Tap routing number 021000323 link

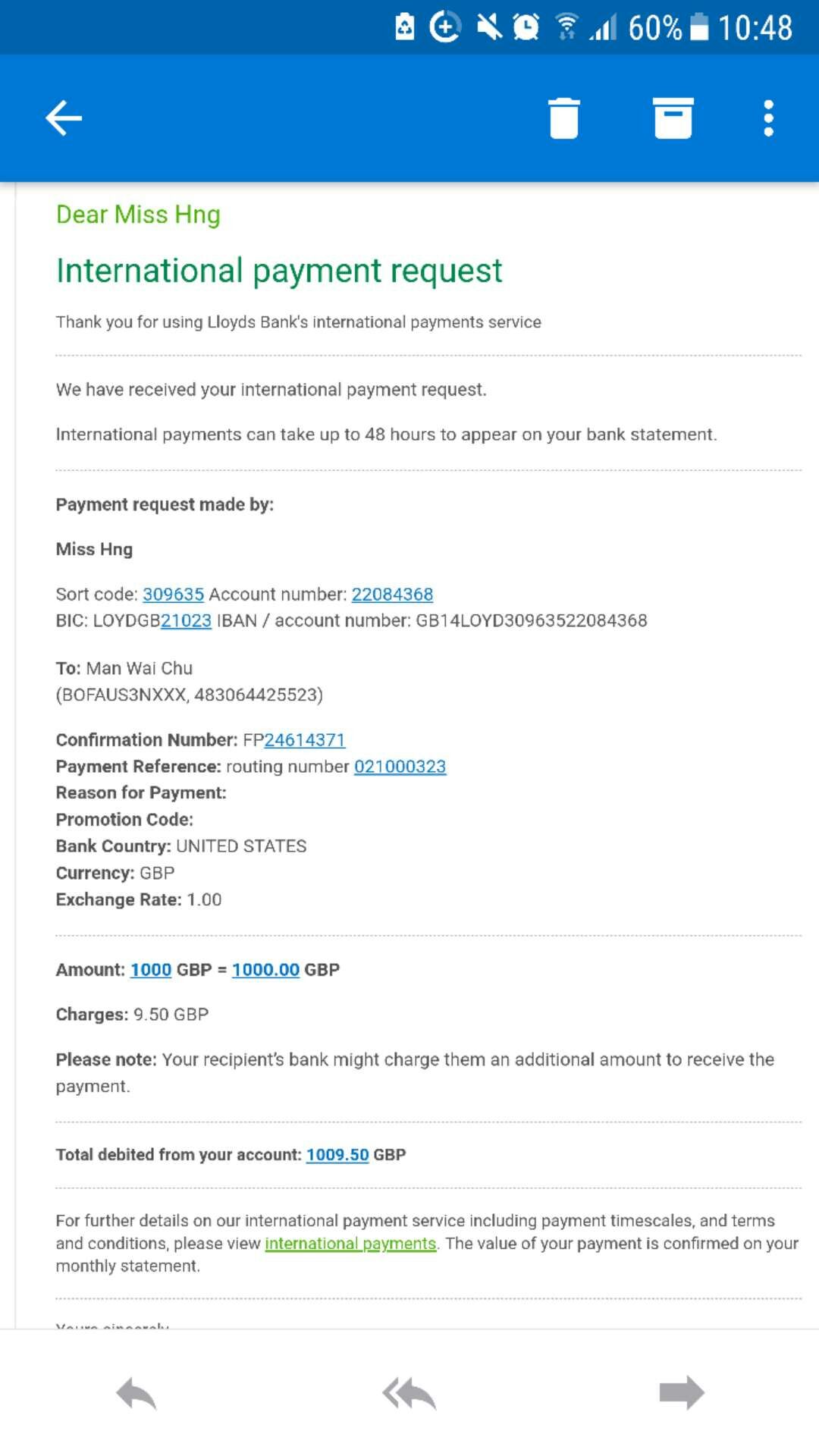[400, 767]
